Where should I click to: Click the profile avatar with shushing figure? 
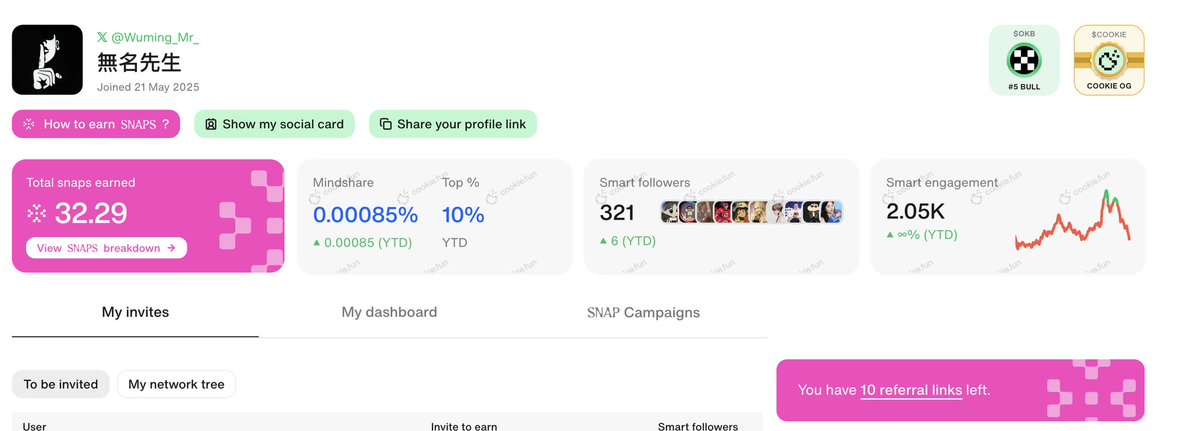click(x=47, y=60)
